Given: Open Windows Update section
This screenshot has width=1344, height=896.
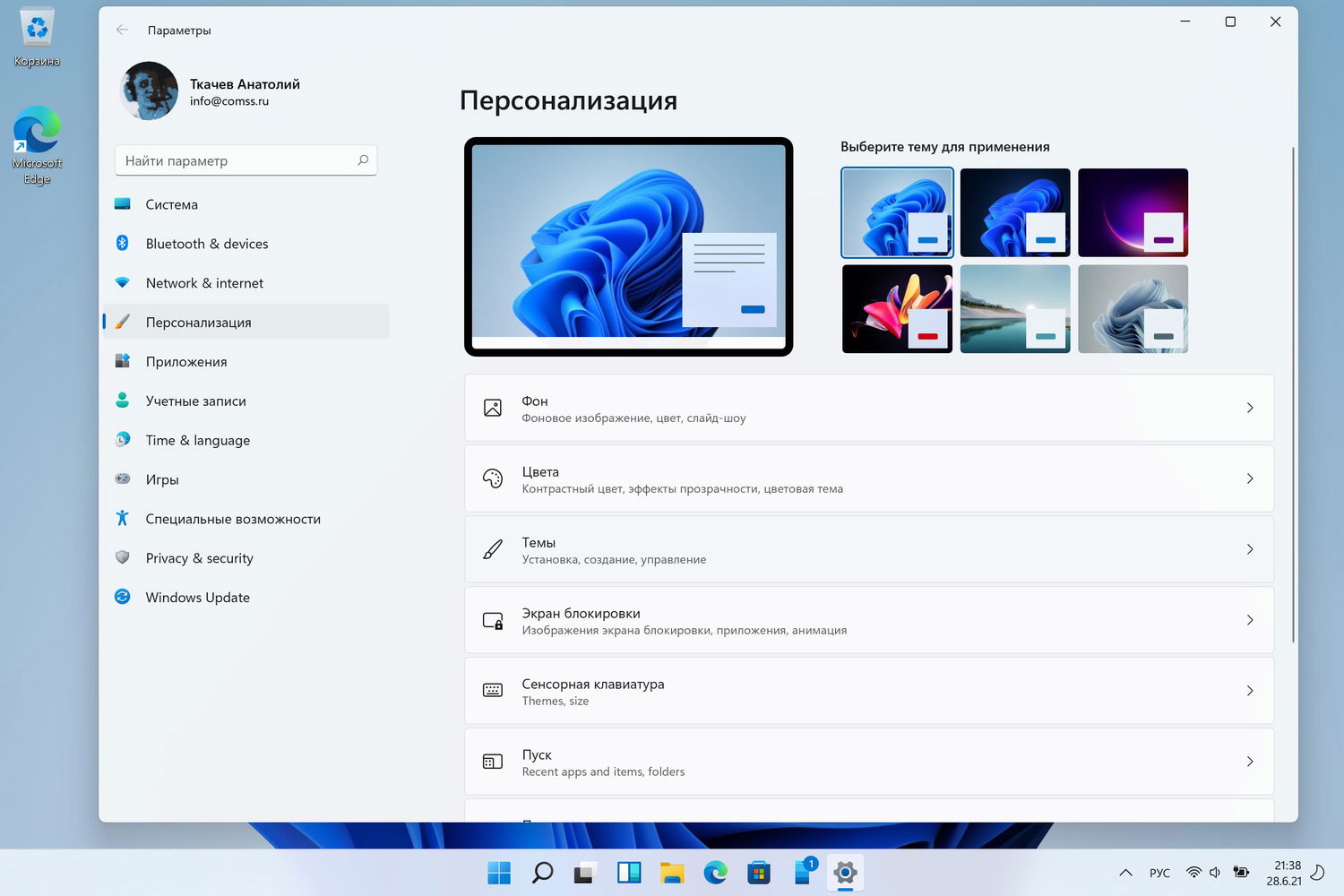Looking at the screenshot, I should pos(246,597).
